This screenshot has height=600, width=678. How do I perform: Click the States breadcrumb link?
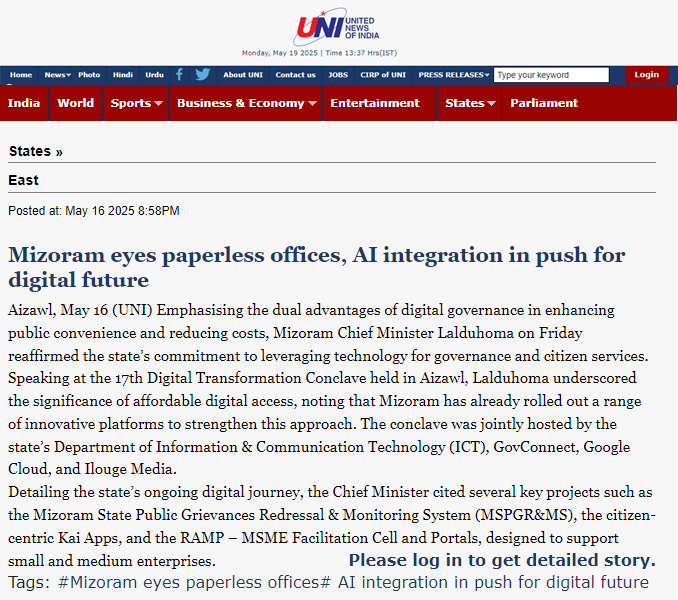tap(29, 151)
